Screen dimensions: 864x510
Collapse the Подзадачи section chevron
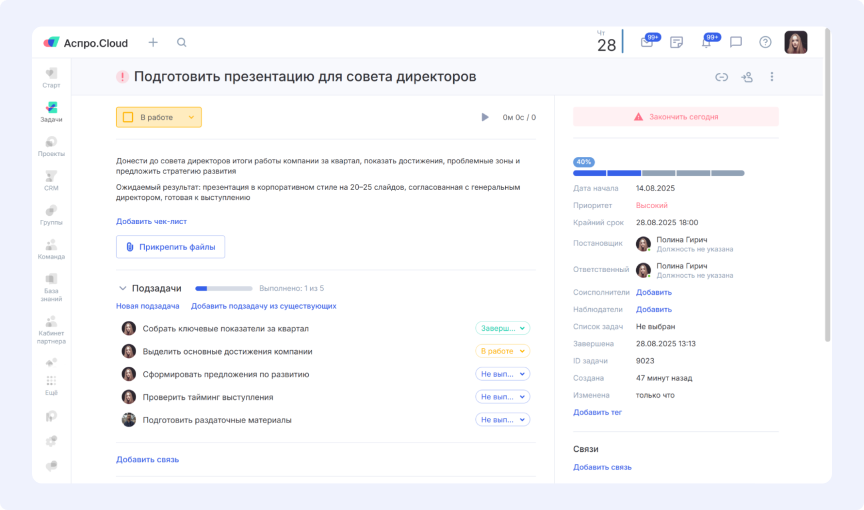pyautogui.click(x=123, y=288)
